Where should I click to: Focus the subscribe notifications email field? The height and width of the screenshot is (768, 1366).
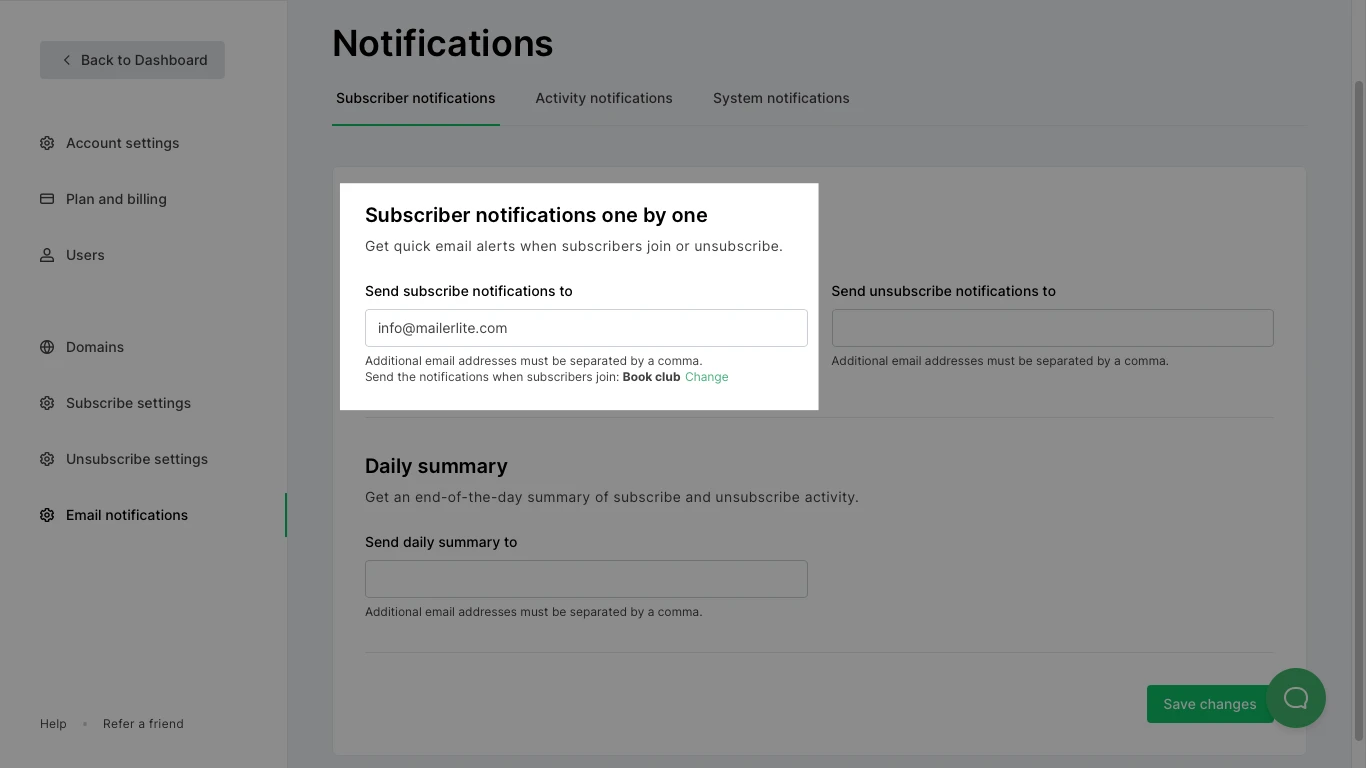point(586,328)
